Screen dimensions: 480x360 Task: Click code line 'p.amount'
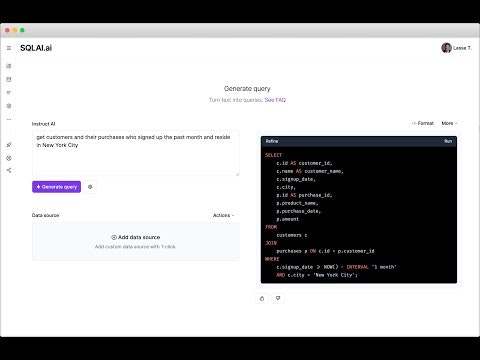point(287,219)
